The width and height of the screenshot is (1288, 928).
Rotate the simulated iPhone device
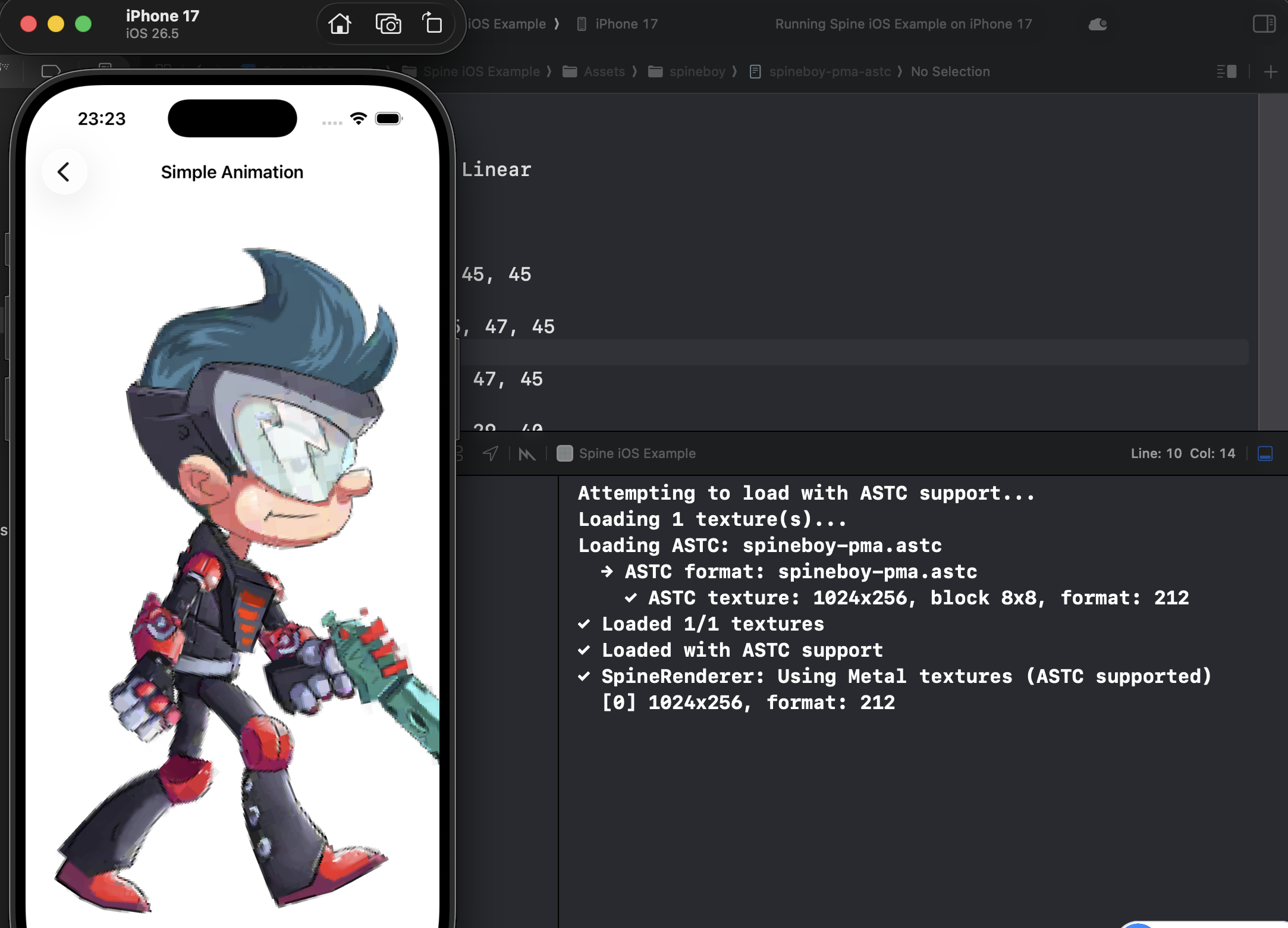[x=432, y=24]
